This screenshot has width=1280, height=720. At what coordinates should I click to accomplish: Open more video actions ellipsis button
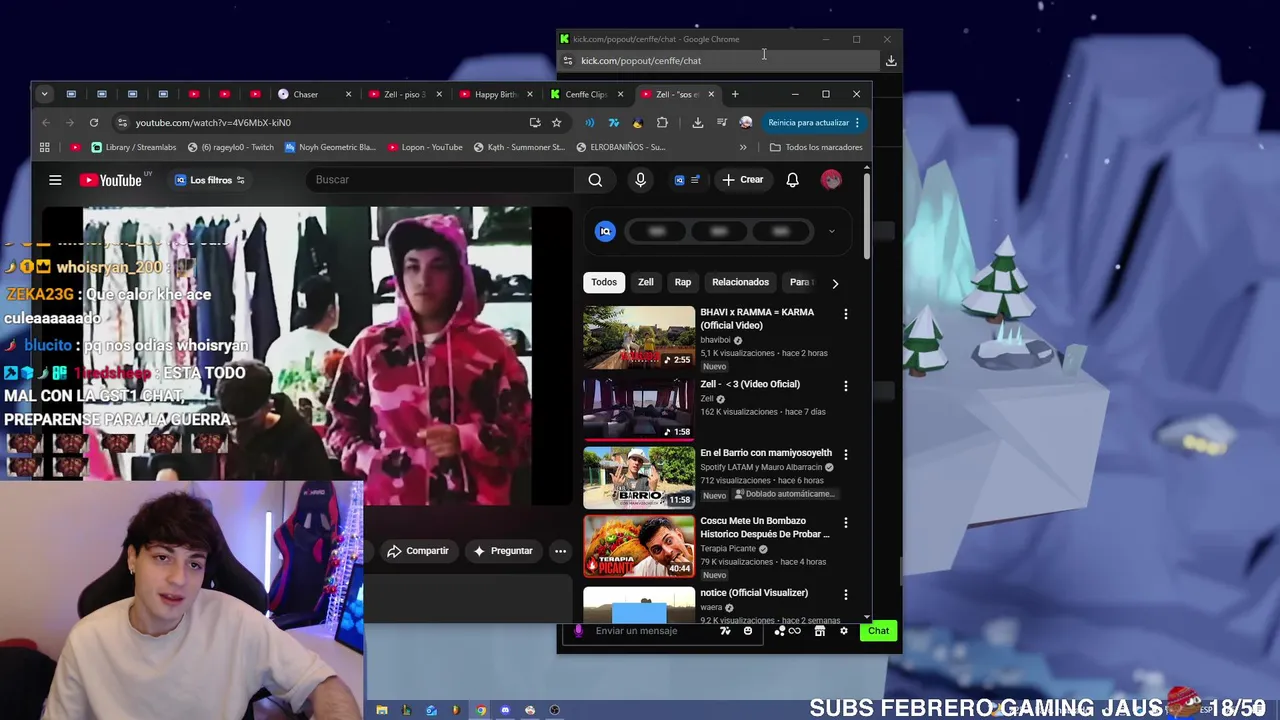point(560,551)
